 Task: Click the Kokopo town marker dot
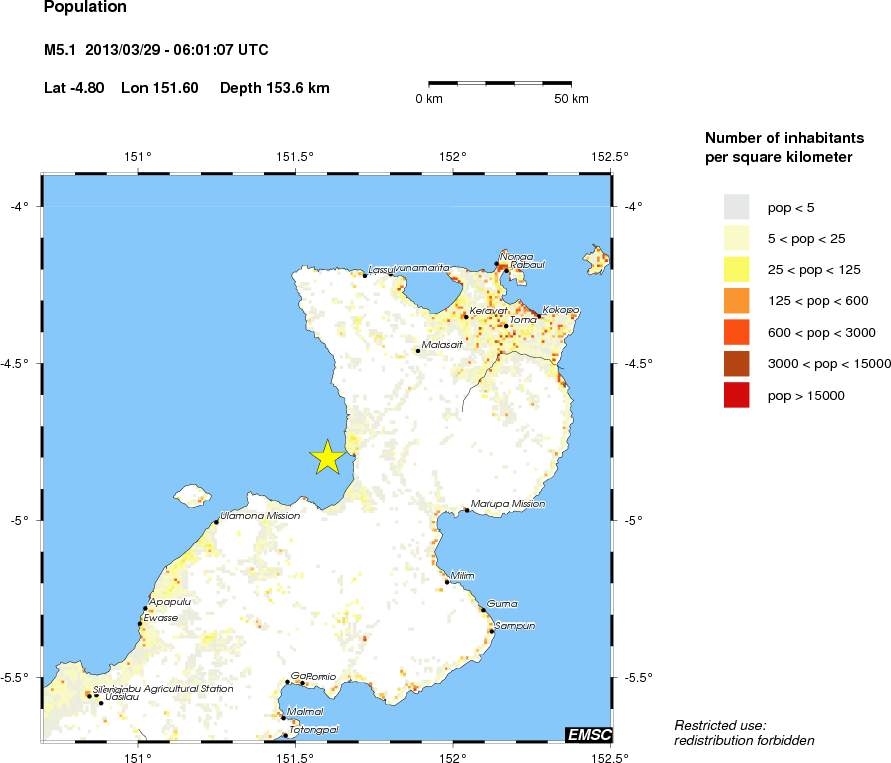click(538, 316)
